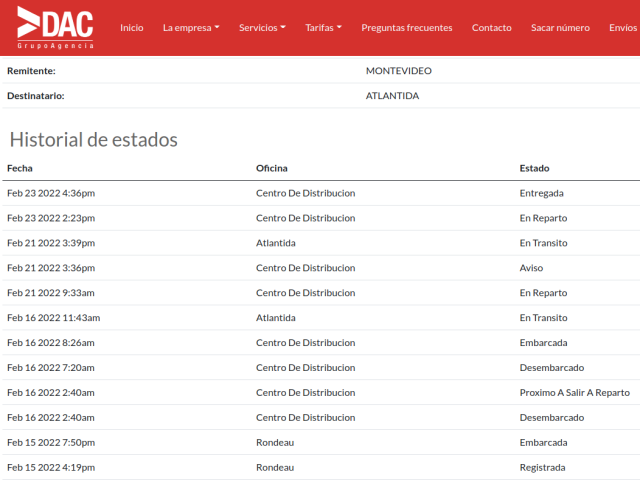Select Centro De Distribucion in Aviso row

tap(305, 268)
